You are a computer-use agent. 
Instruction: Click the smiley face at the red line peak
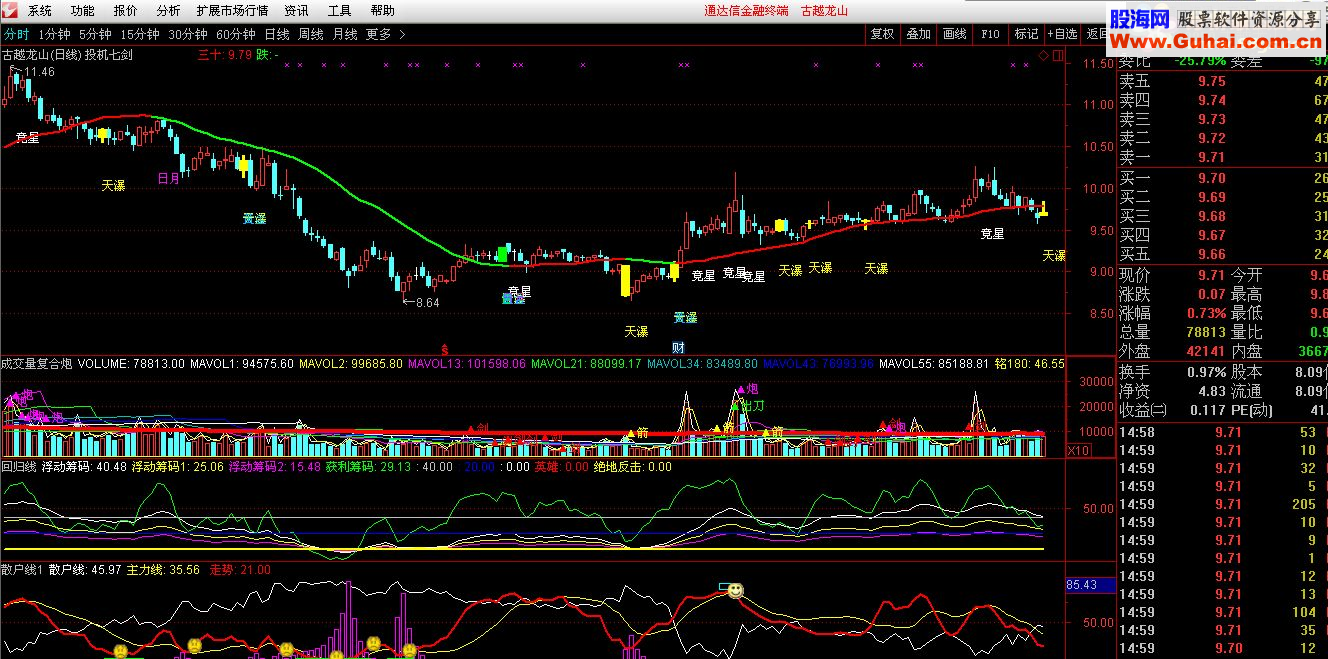click(735, 591)
